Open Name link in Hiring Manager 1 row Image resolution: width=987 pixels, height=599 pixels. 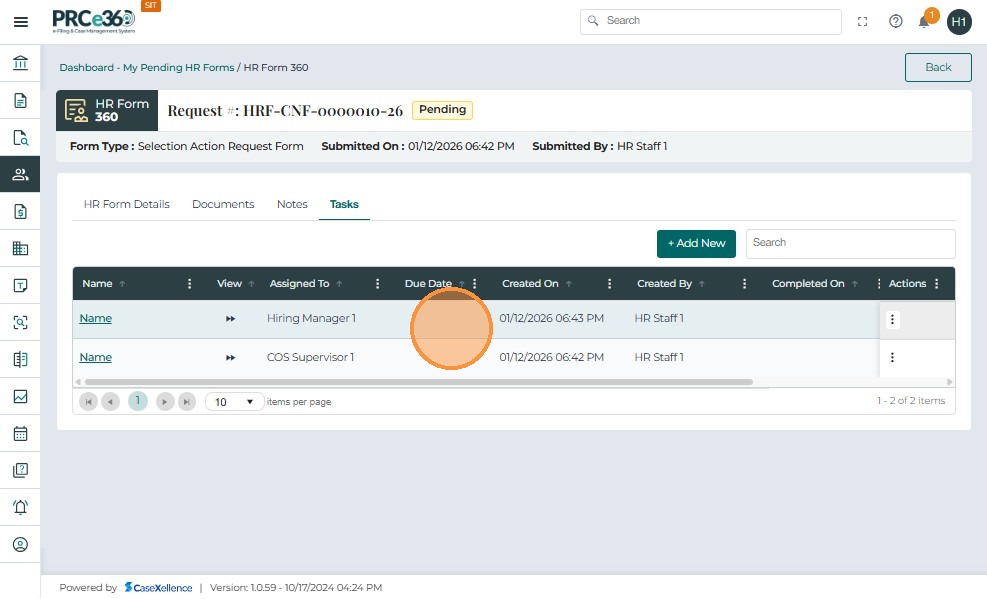click(96, 318)
